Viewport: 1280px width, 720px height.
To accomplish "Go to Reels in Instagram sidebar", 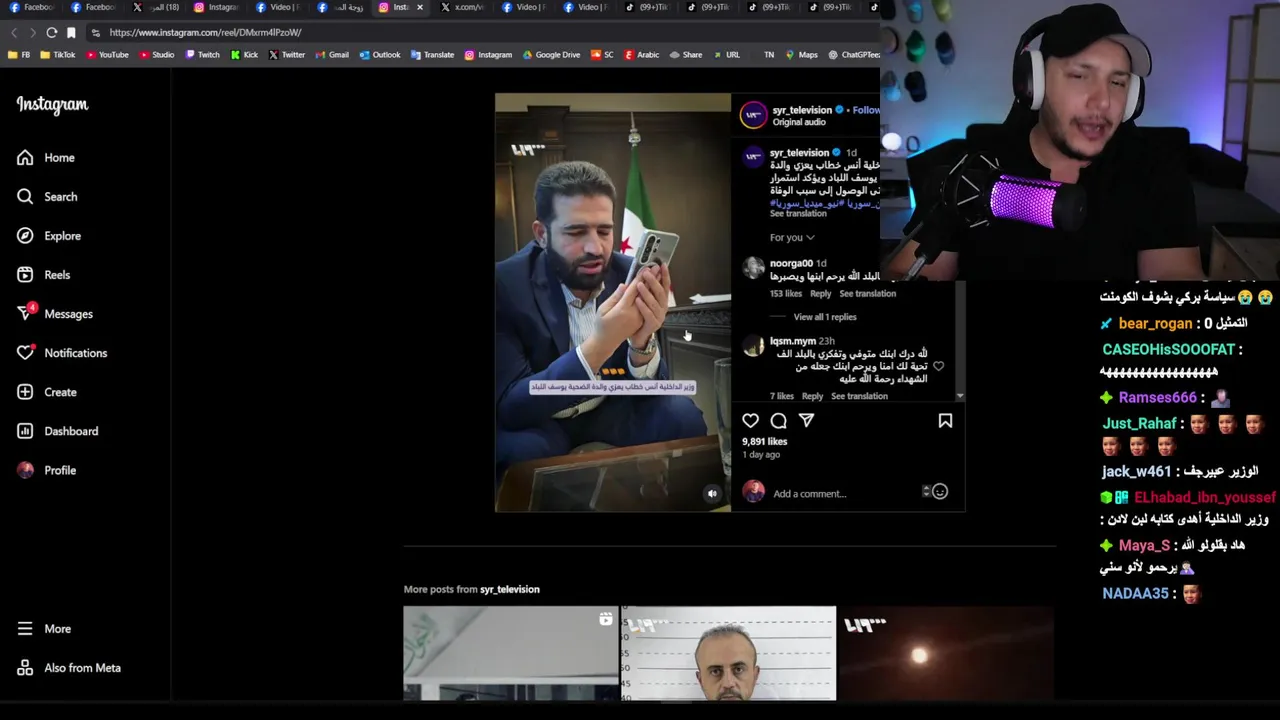I will 44,275.
